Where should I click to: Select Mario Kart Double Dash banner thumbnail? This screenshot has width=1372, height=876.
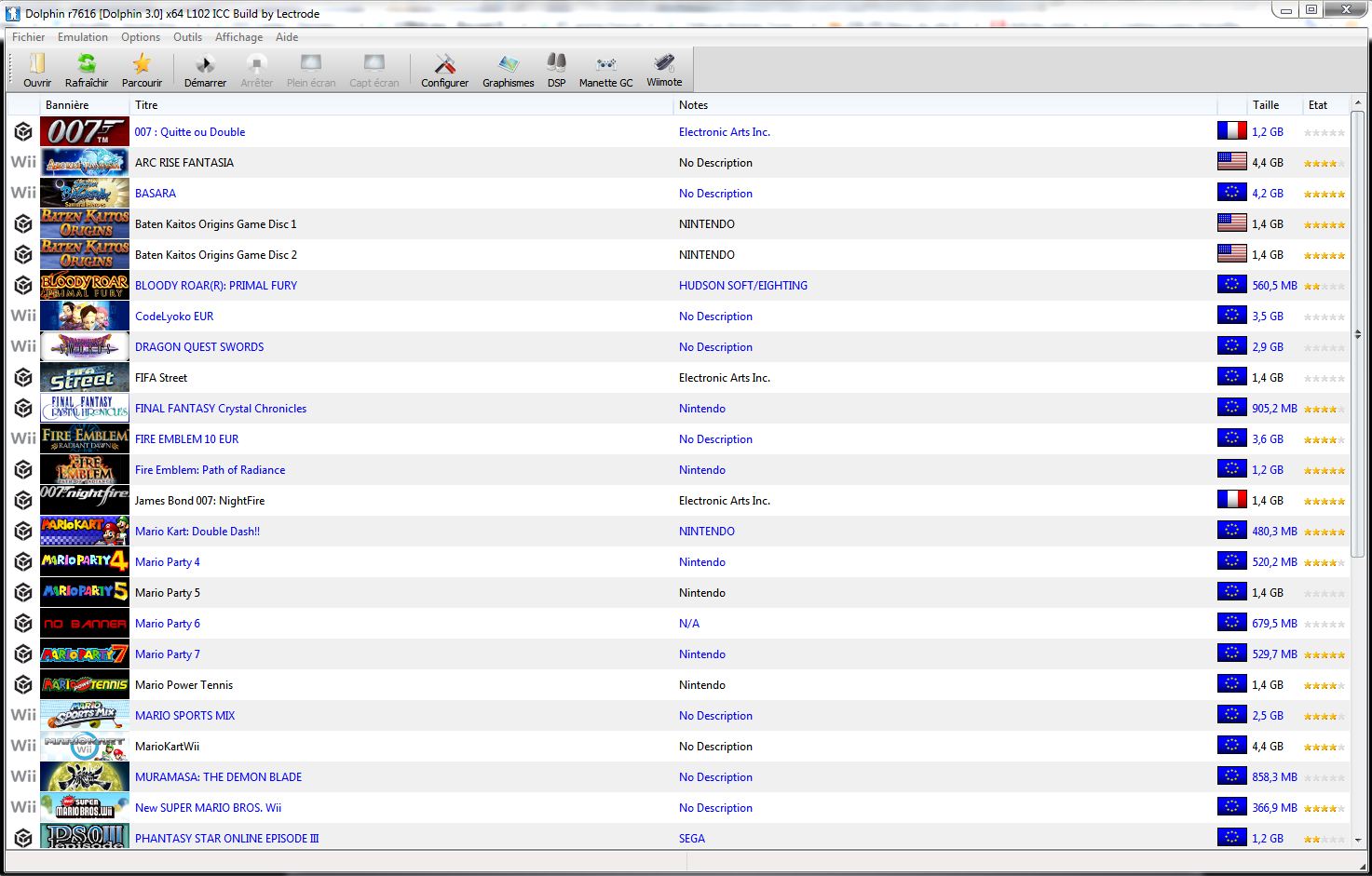[x=85, y=532]
